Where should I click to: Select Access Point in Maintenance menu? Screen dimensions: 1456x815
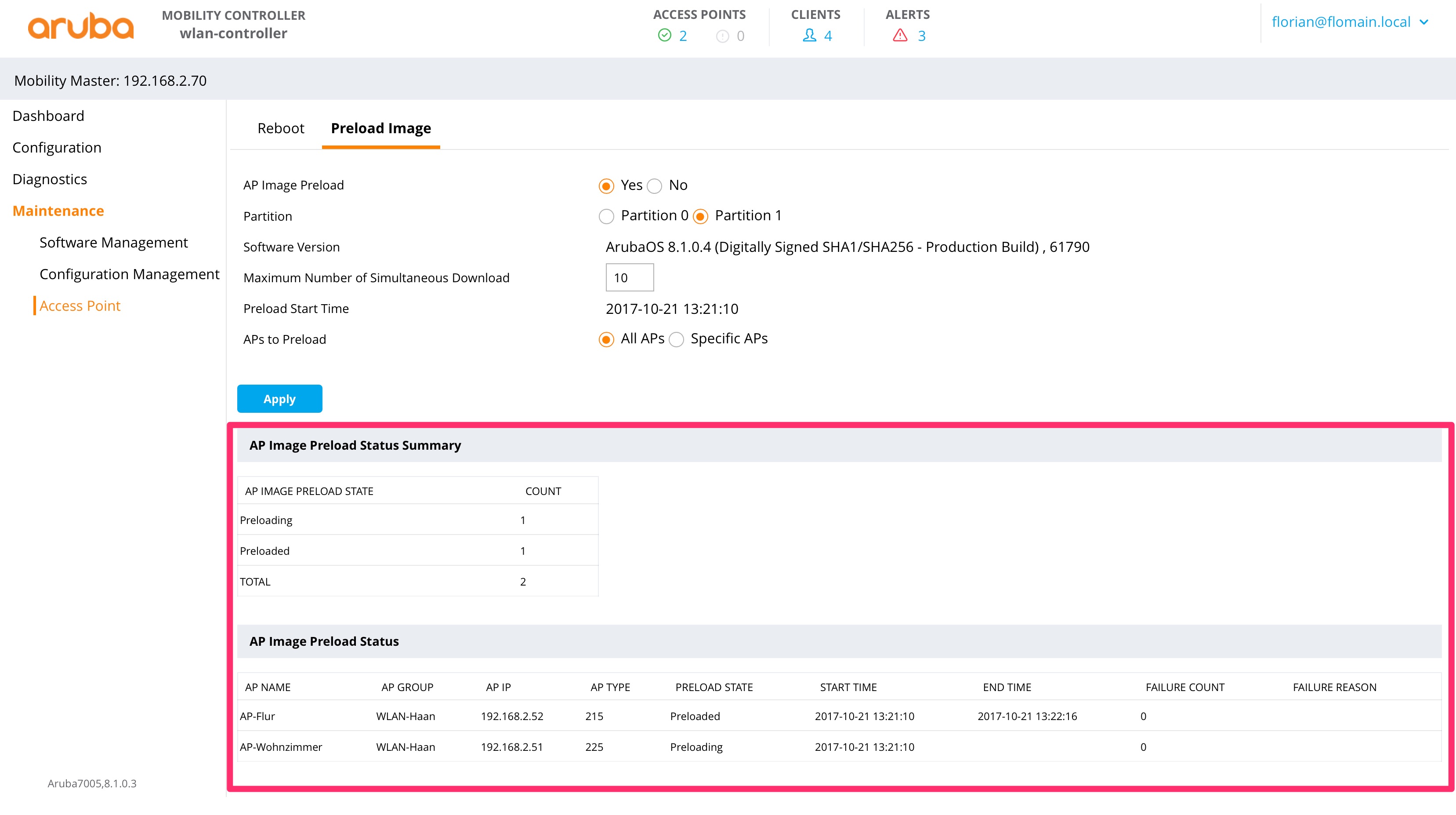pos(80,306)
